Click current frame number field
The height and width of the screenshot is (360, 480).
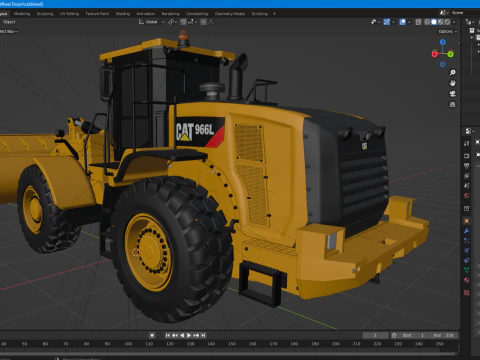coord(375,335)
